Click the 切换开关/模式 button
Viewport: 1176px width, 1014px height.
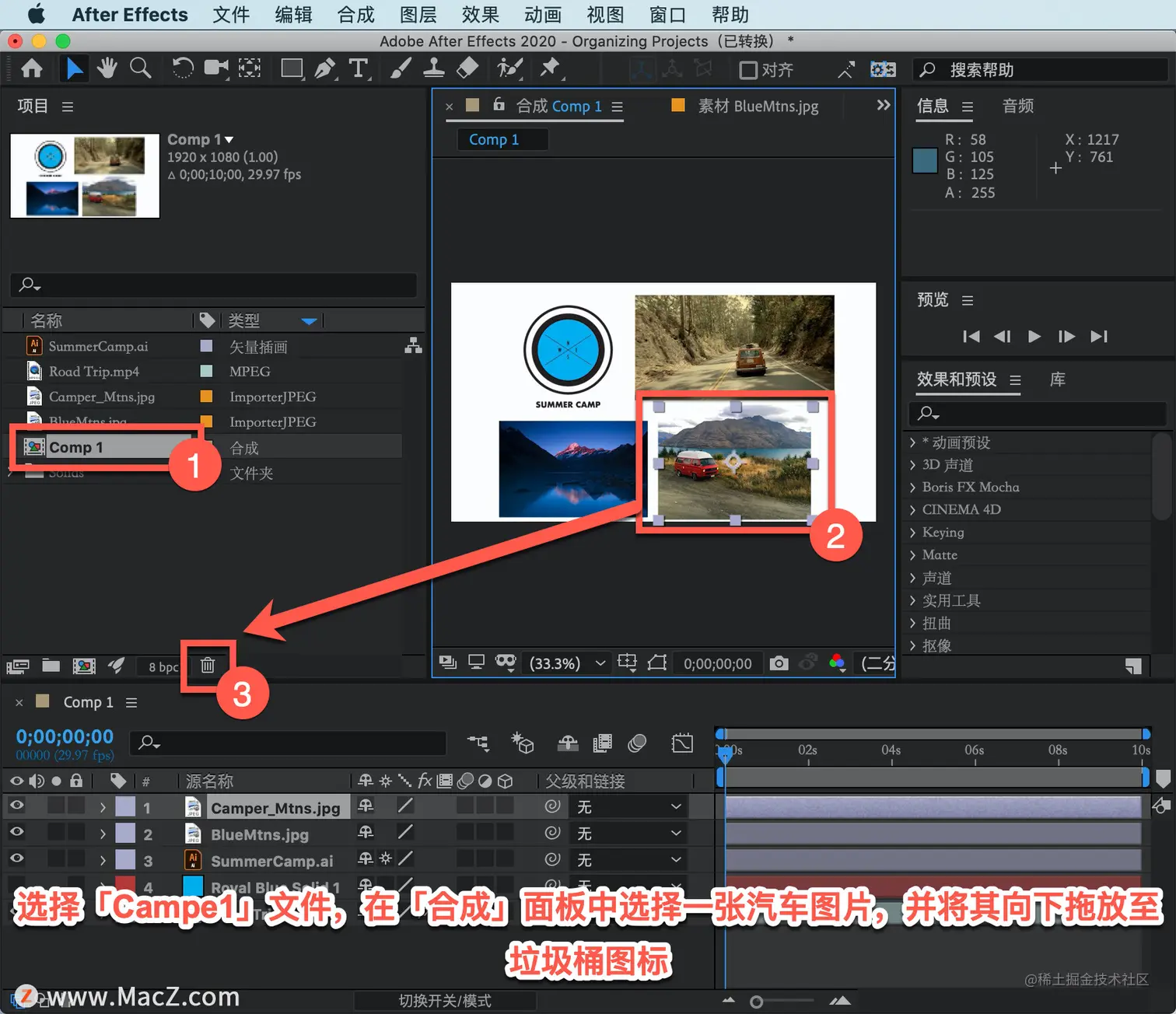tap(445, 1001)
